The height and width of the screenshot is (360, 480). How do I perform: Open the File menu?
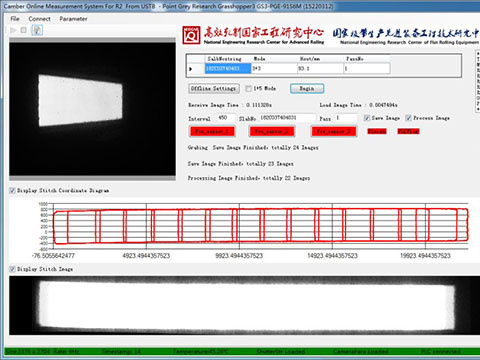[15, 19]
